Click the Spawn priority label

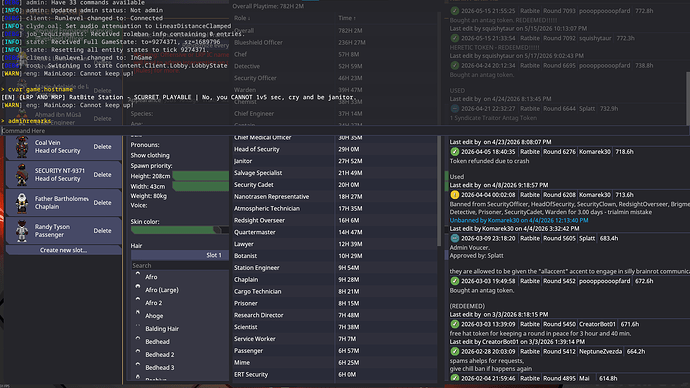point(151,166)
